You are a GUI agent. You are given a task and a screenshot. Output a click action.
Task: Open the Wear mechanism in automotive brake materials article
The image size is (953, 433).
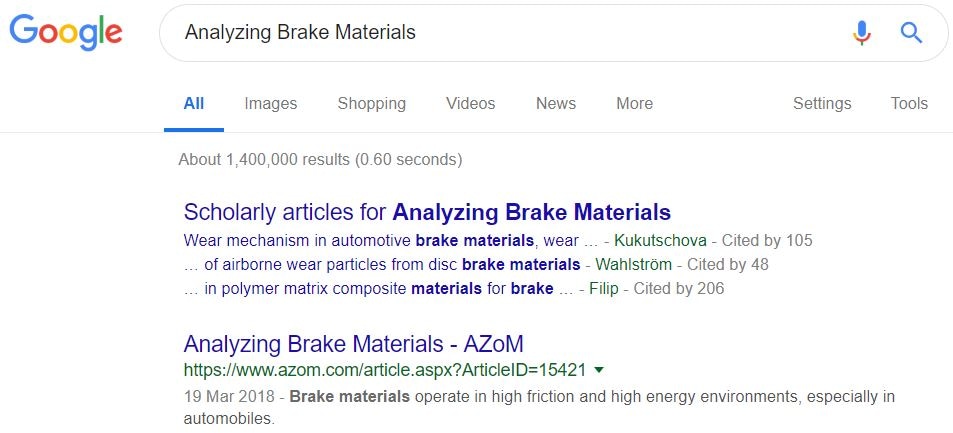pyautogui.click(x=381, y=241)
